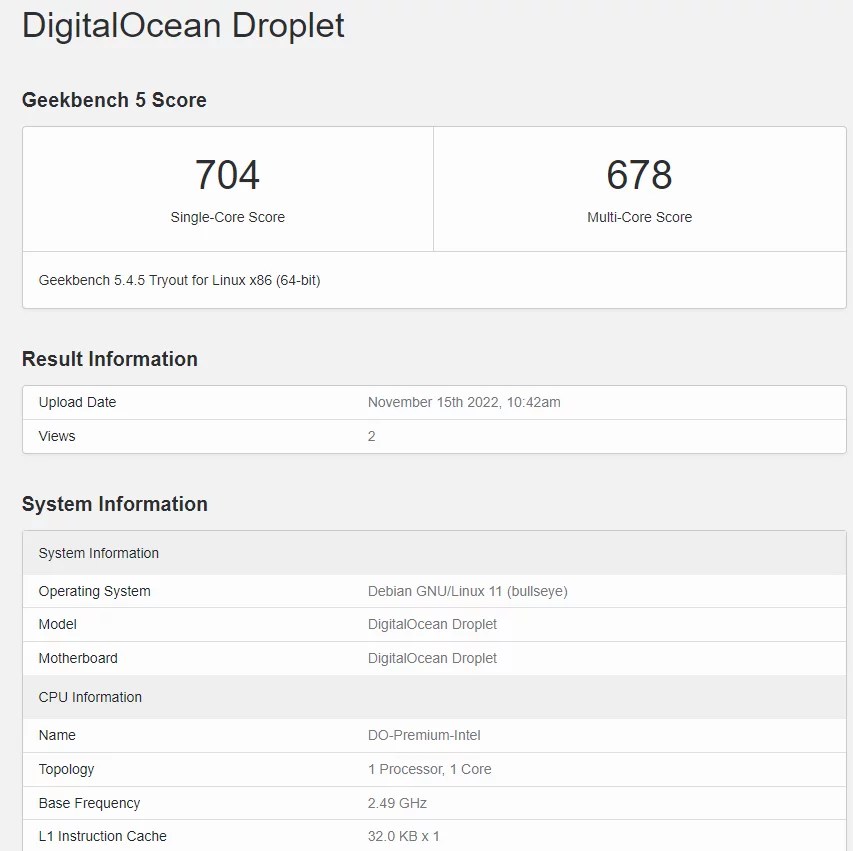Click Geekbench 5.4.5 Tryout for Linux text
The height and width of the screenshot is (851, 853).
180,280
